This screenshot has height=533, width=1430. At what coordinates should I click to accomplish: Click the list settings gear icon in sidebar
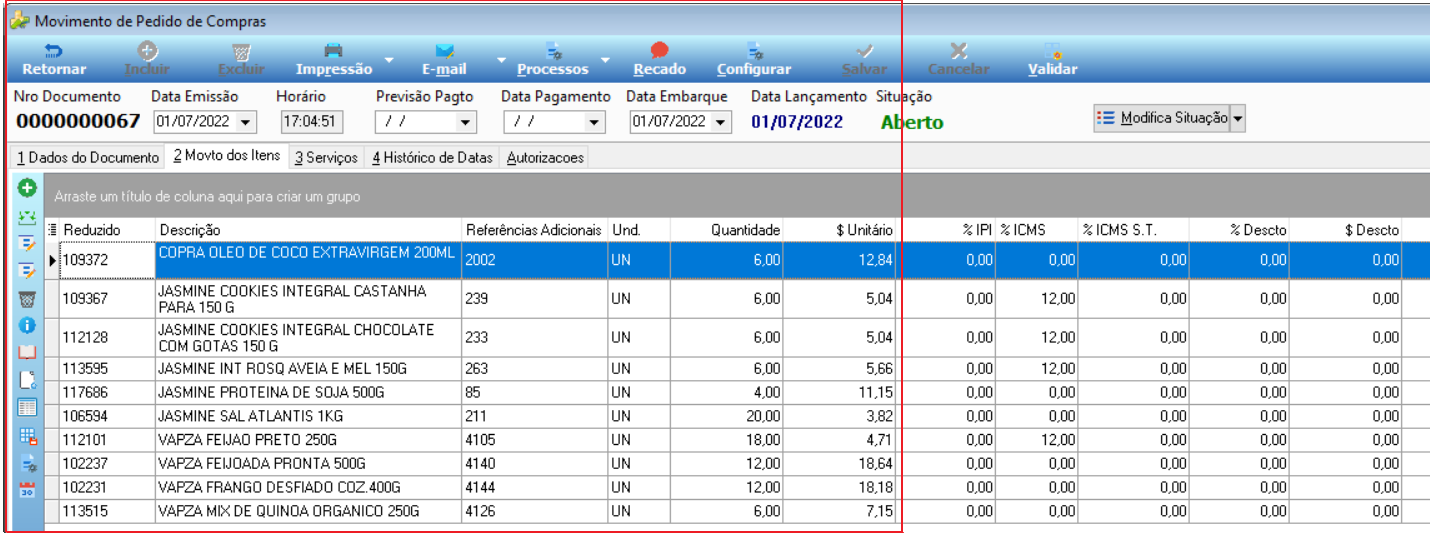coord(27,463)
